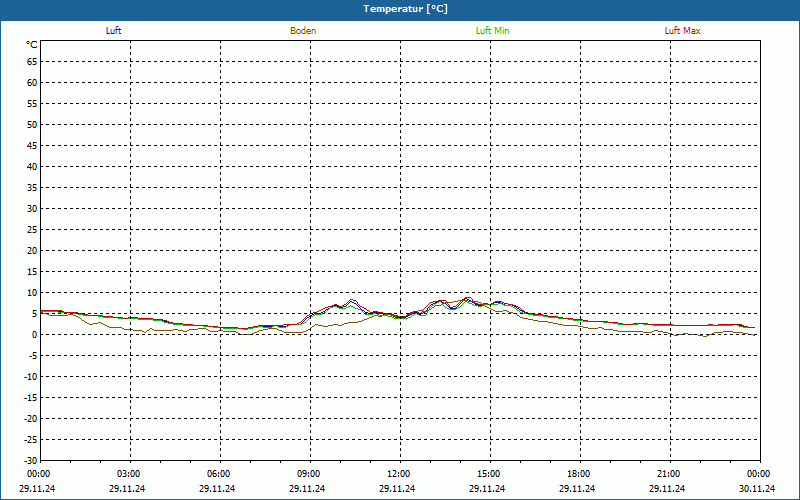The image size is (800, 500).
Task: Click the 21:00 time axis label
Action: click(x=667, y=474)
